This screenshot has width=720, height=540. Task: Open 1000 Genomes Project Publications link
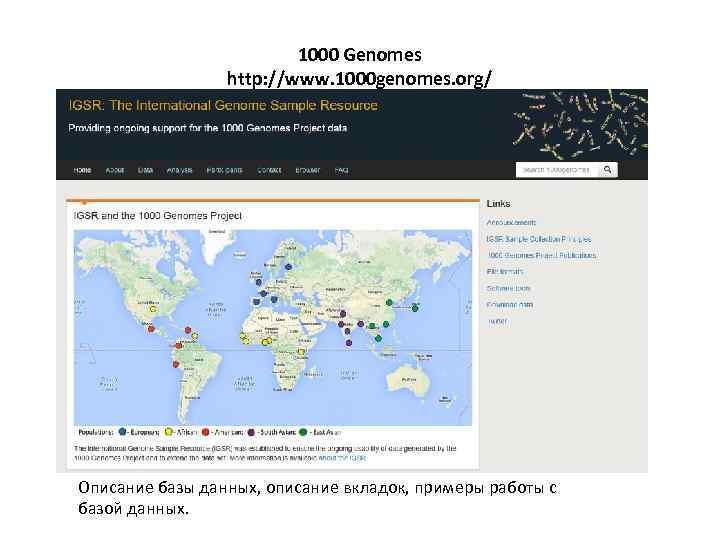point(542,255)
